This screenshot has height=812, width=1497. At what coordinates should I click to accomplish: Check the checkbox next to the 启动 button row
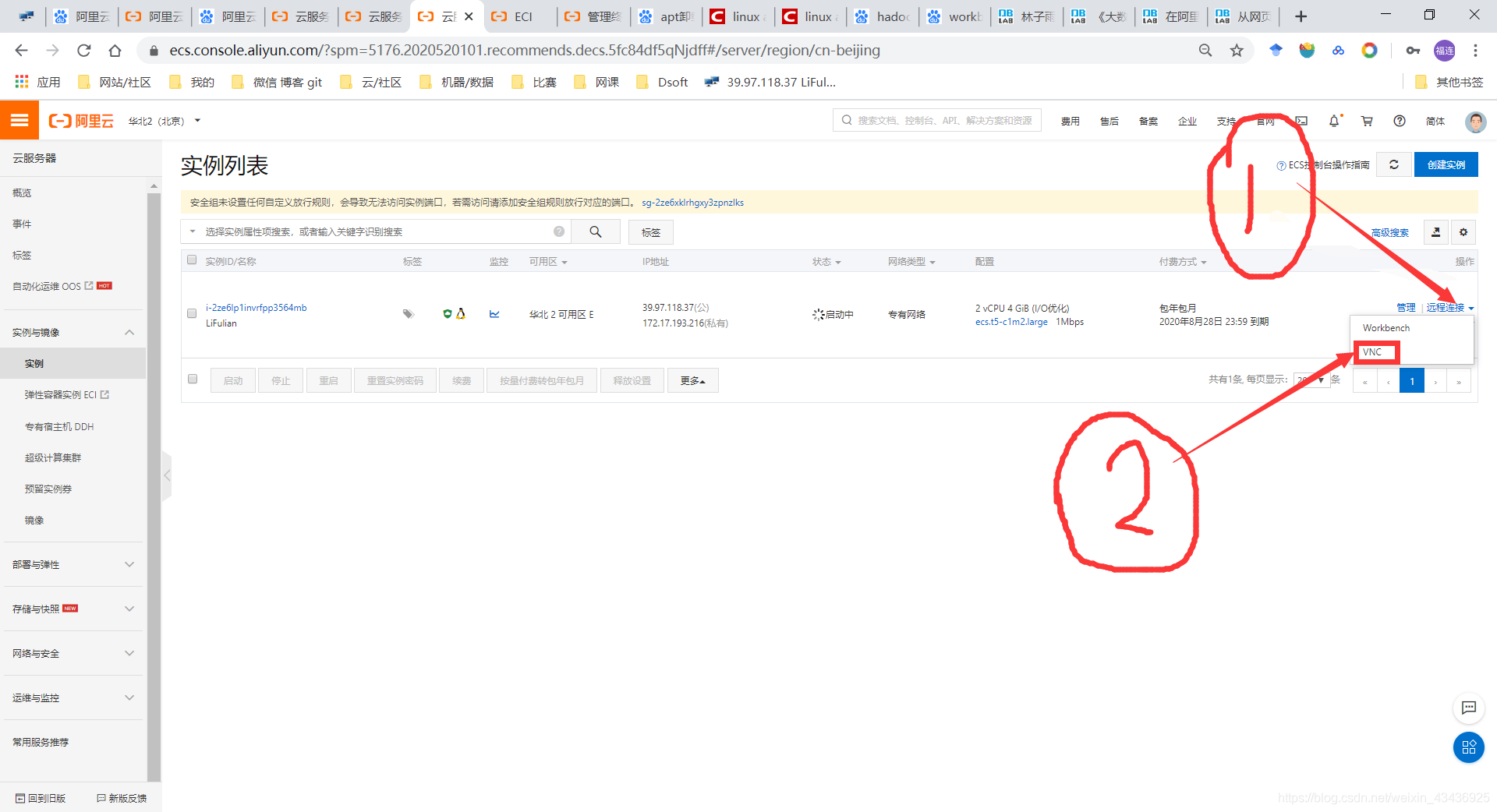[192, 379]
